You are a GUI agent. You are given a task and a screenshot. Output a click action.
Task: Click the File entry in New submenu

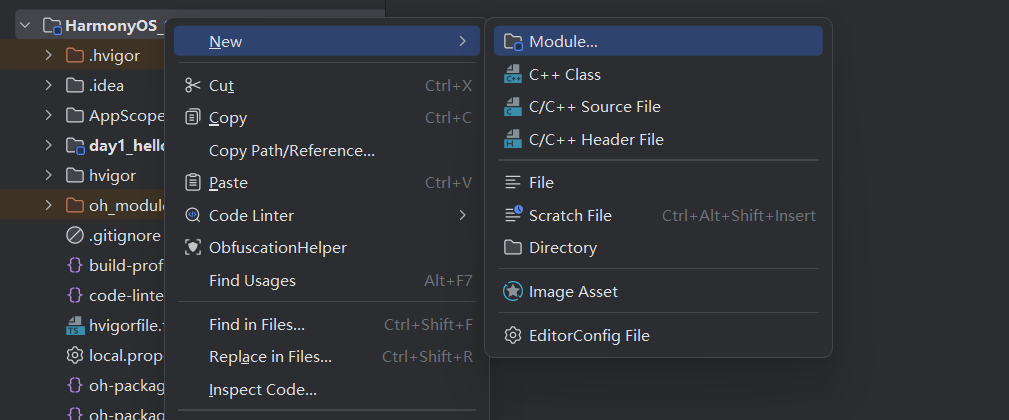pos(658,183)
